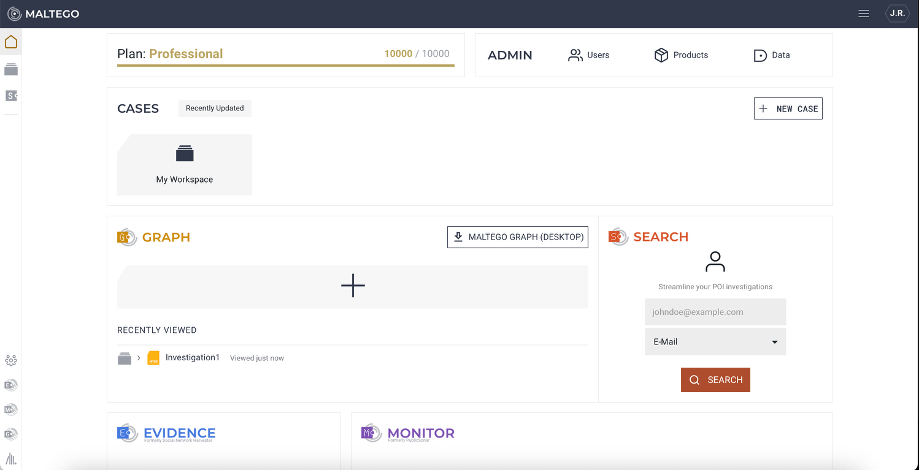Open the J.R. user profile badge
This screenshot has width=920, height=470.
(897, 13)
